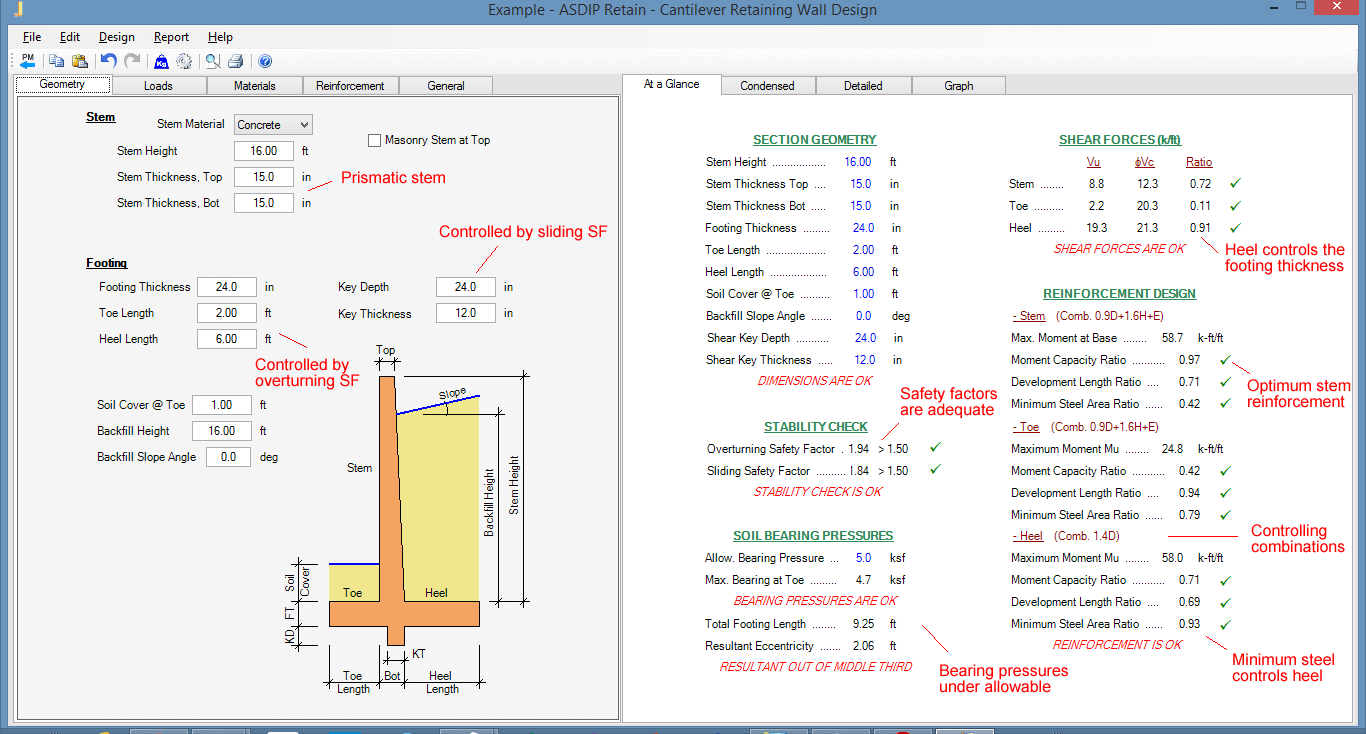Click the STABILITY CHECK heading
This screenshot has width=1366, height=734.
tap(816, 427)
